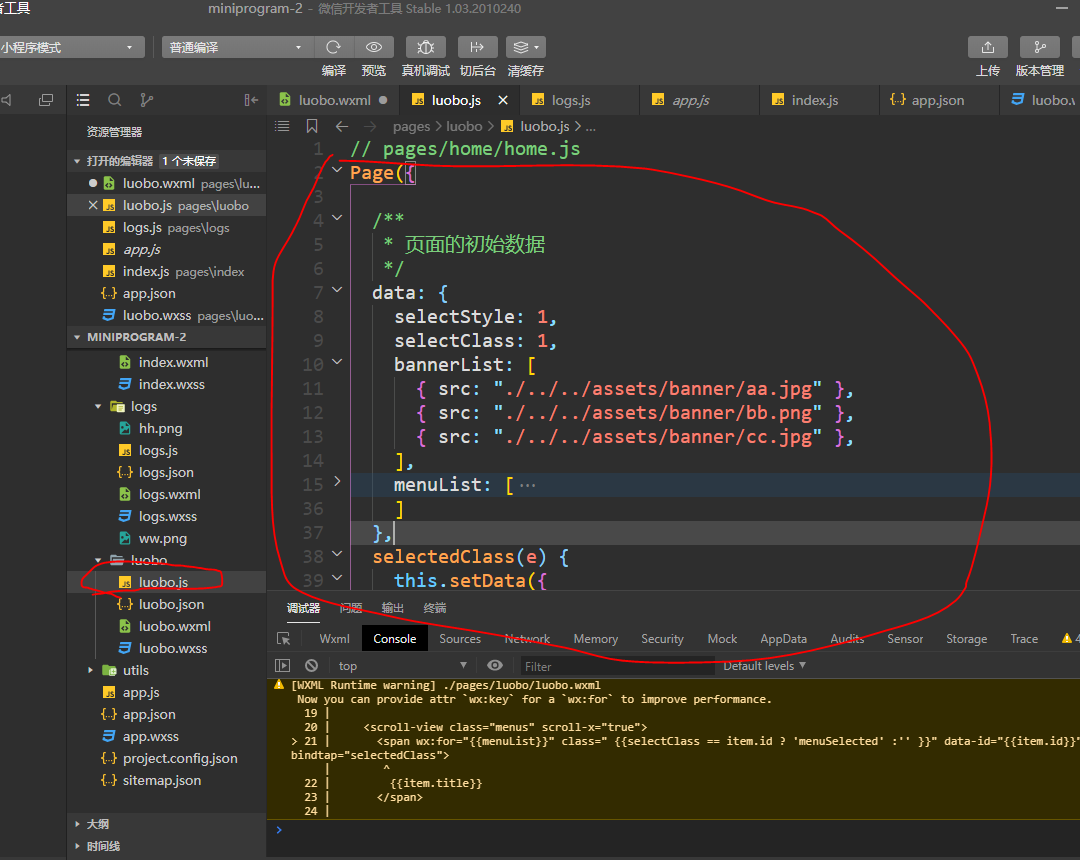Collapse the logs folder

click(98, 406)
